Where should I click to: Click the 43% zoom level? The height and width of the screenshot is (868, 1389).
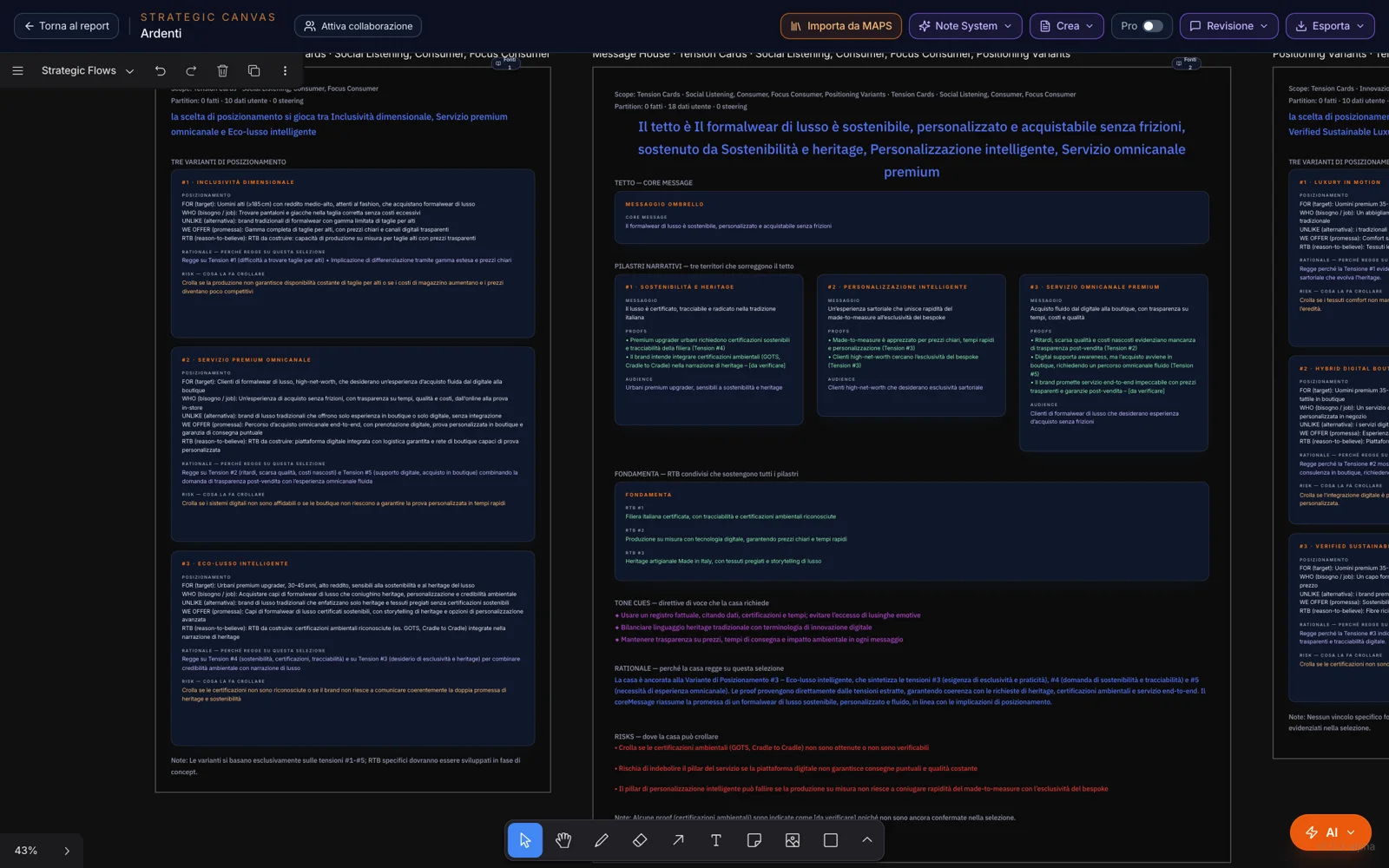26,851
